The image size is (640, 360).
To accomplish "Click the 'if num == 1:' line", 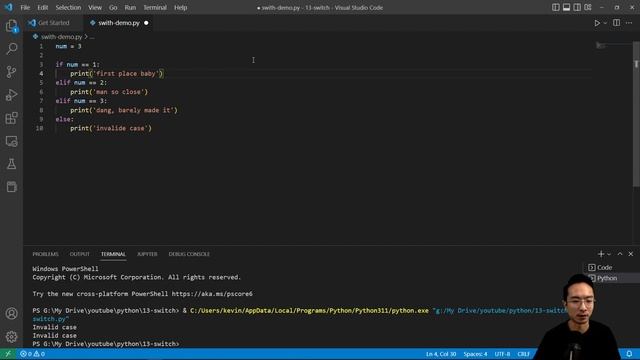I will click(x=78, y=64).
